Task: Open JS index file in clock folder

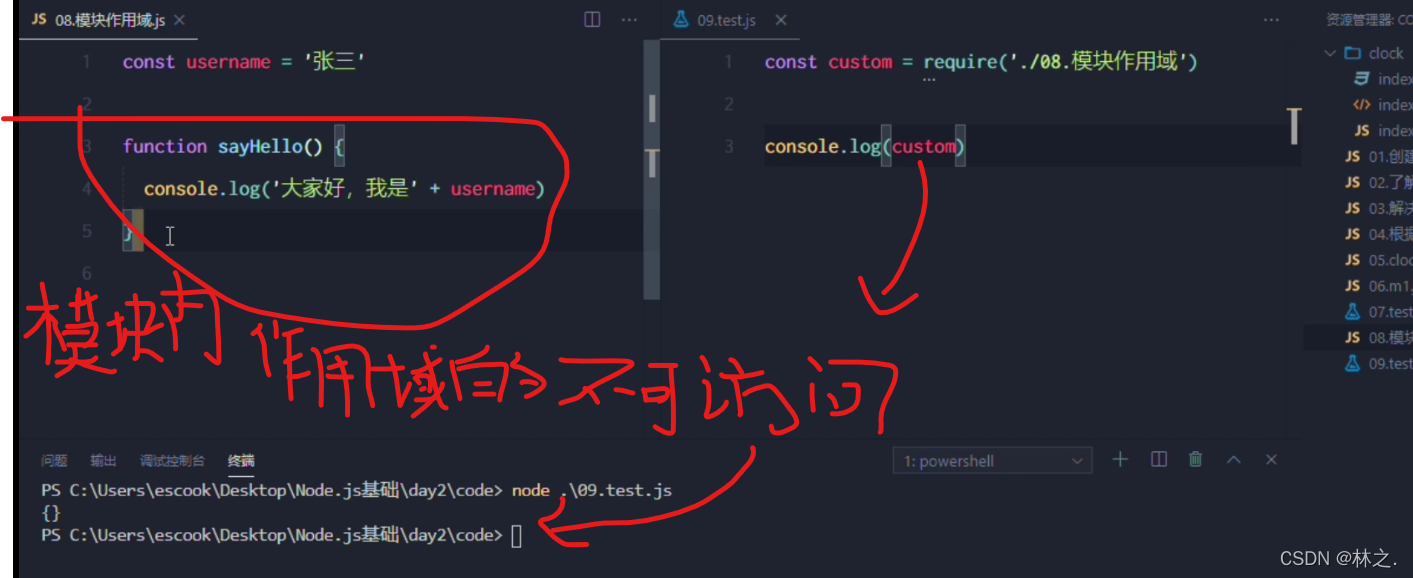Action: pos(1383,131)
